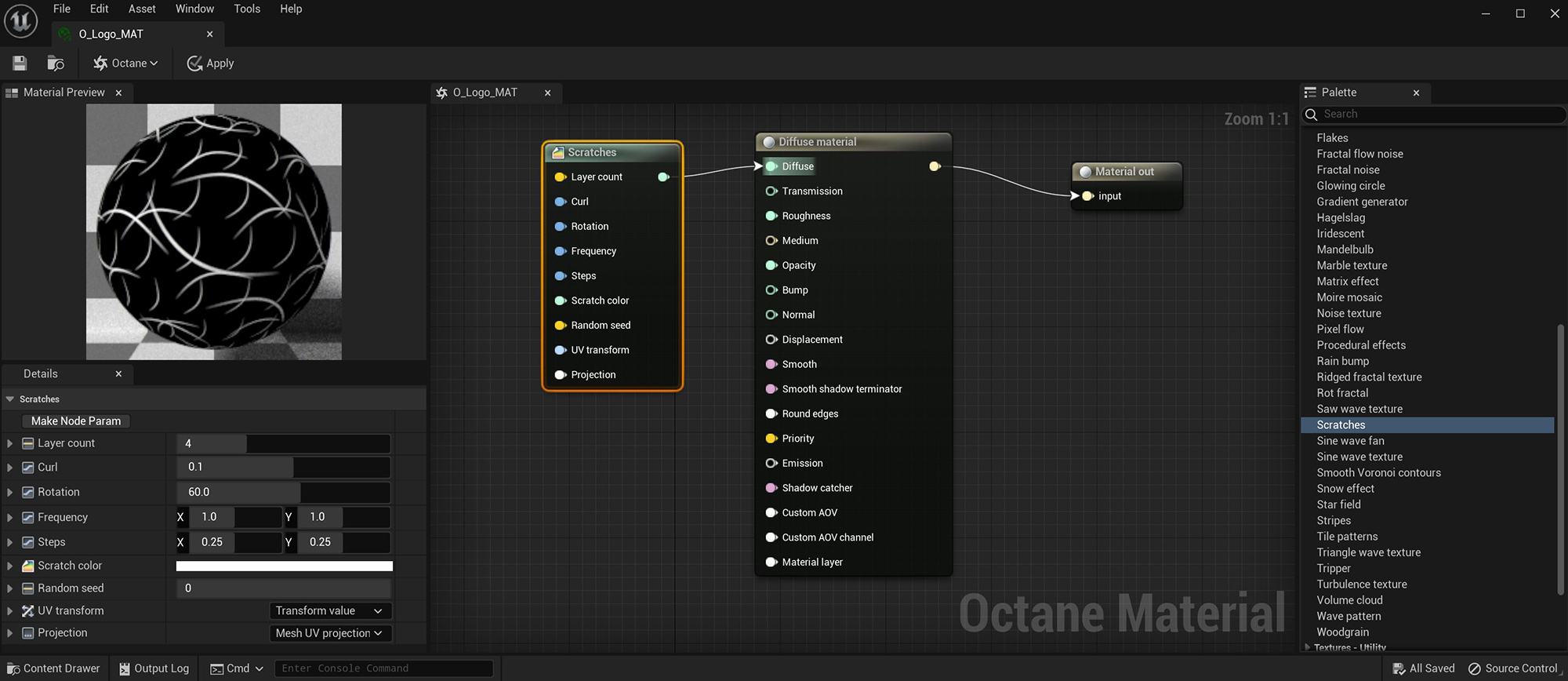The image size is (1568, 681).
Task: Close the Material Preview panel tab
Action: pos(118,93)
